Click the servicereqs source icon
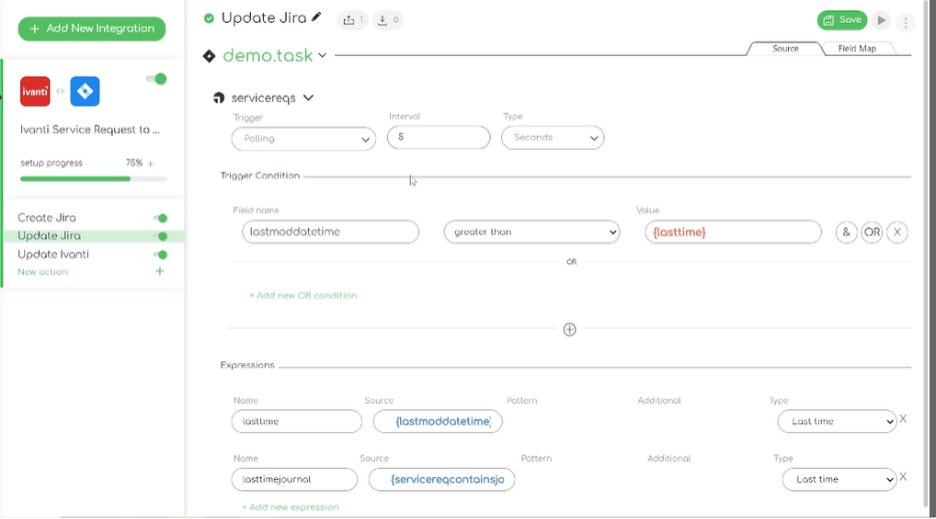 click(x=218, y=98)
